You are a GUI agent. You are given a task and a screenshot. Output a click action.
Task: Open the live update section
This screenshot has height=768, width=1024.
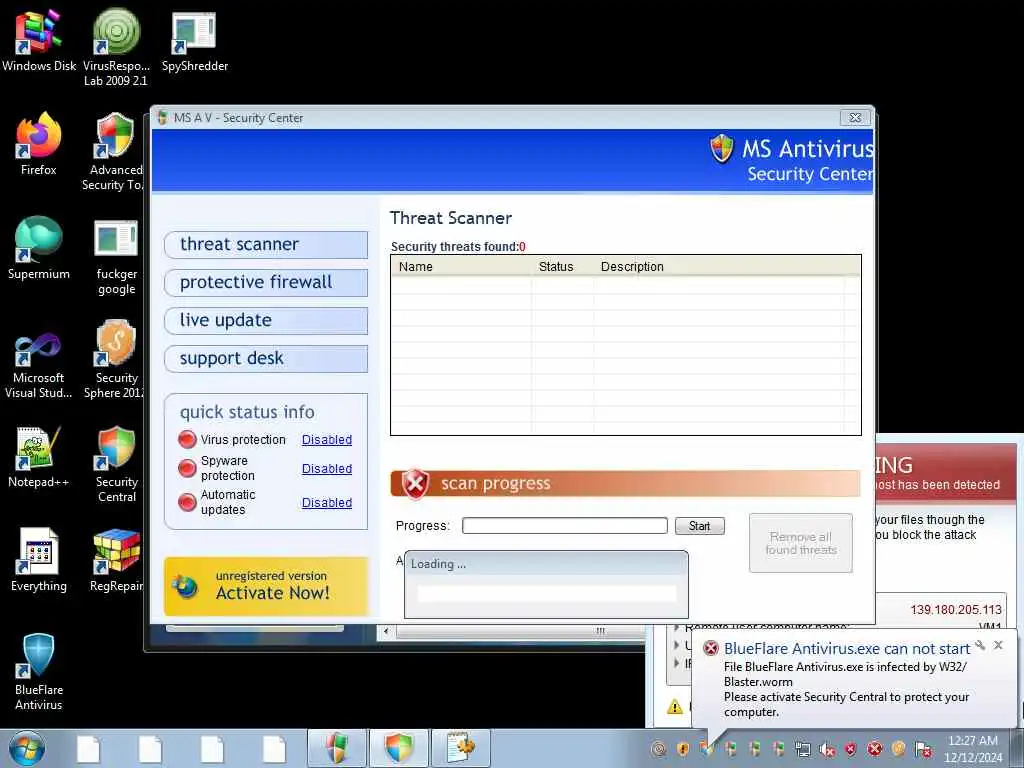click(x=266, y=321)
